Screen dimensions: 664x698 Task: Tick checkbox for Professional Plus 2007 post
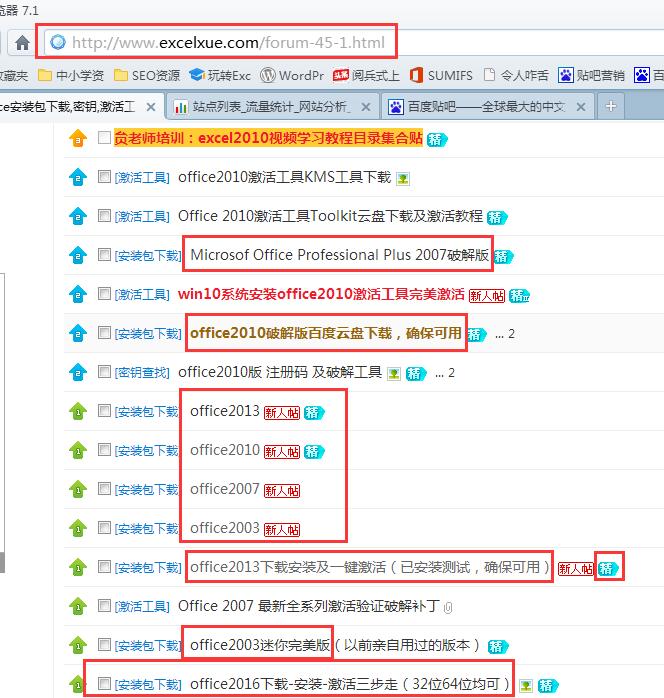pyautogui.click(x=104, y=255)
